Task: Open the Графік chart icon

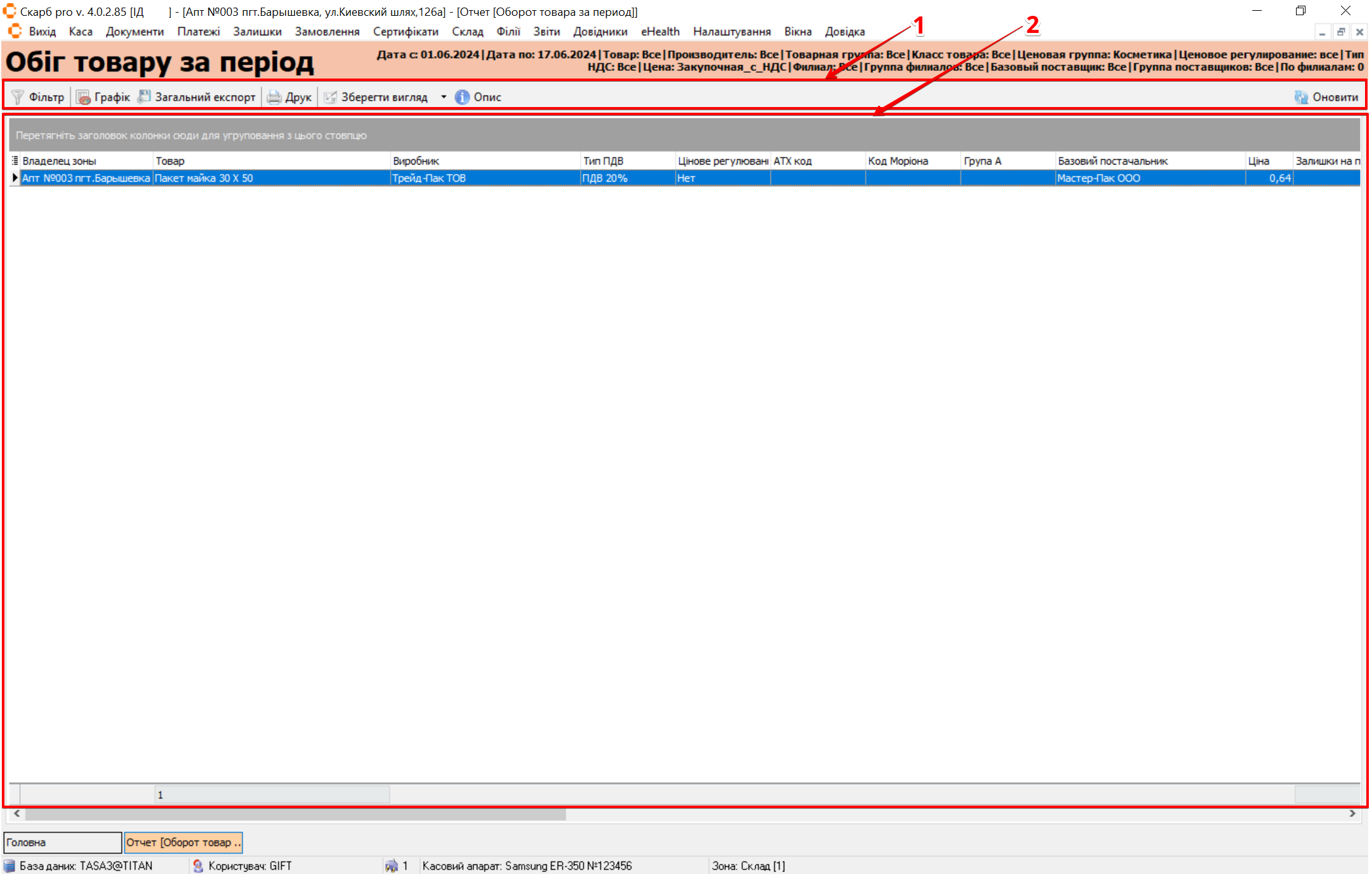Action: click(83, 97)
